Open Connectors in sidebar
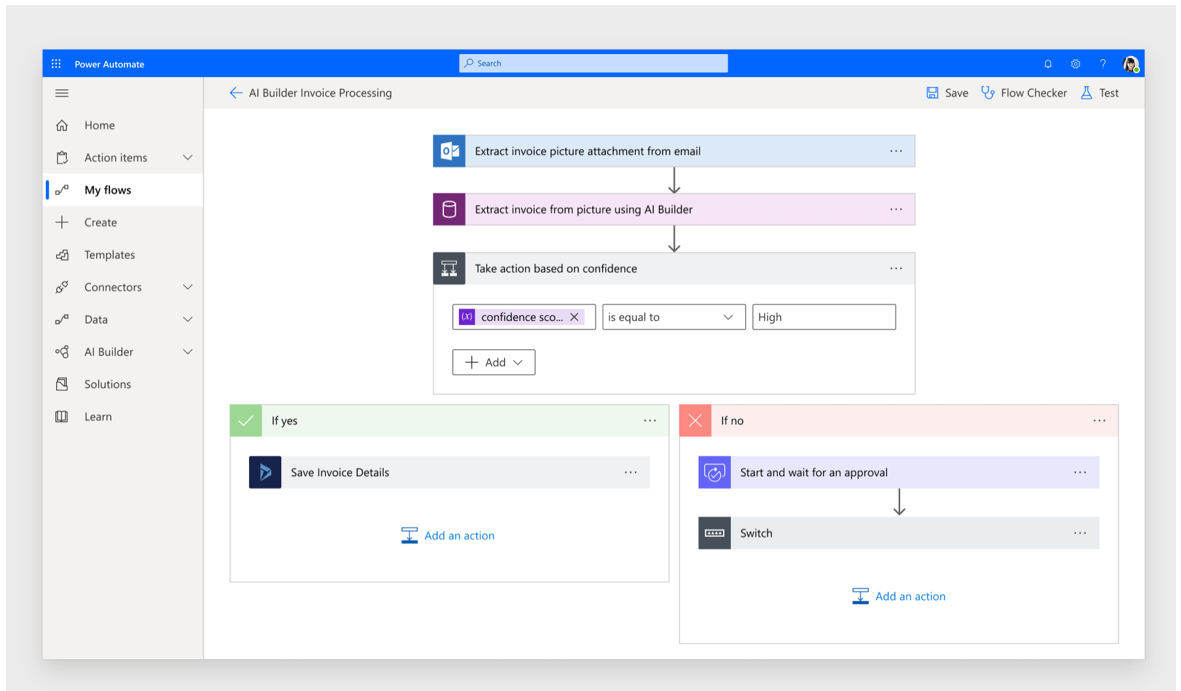This screenshot has height=691, width=1181. pos(112,287)
